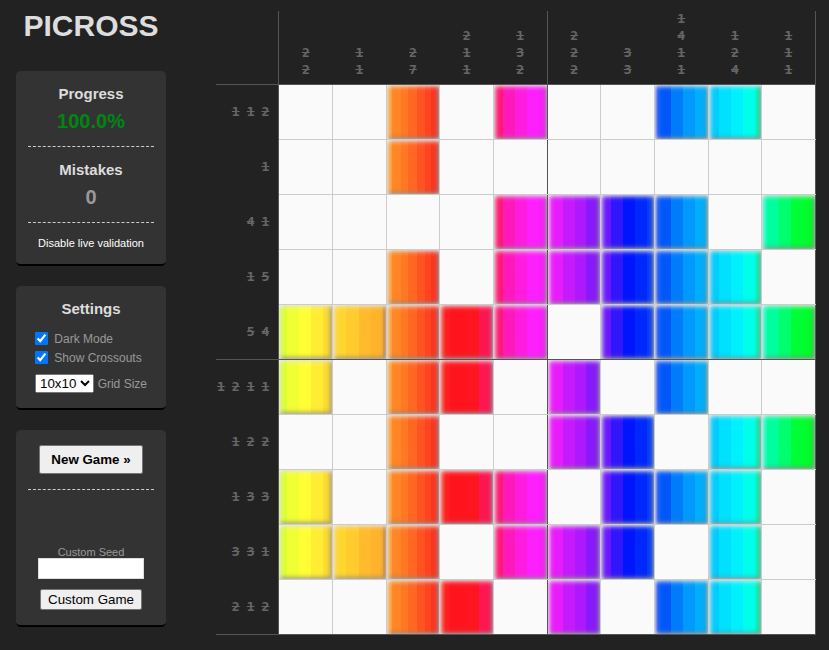The height and width of the screenshot is (650, 829).
Task: Select the yellow cell in row clued '1 2 1 1'
Action: [x=306, y=387]
